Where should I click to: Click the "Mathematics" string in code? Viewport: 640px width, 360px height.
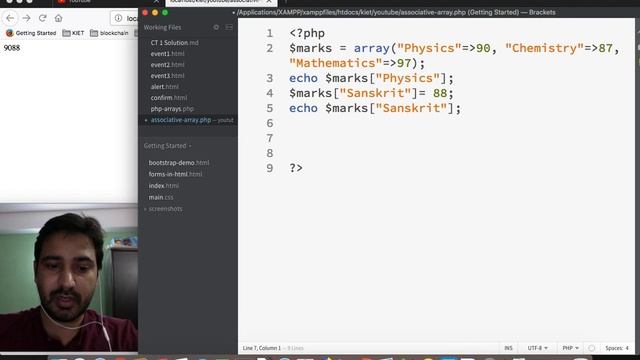tap(336, 63)
